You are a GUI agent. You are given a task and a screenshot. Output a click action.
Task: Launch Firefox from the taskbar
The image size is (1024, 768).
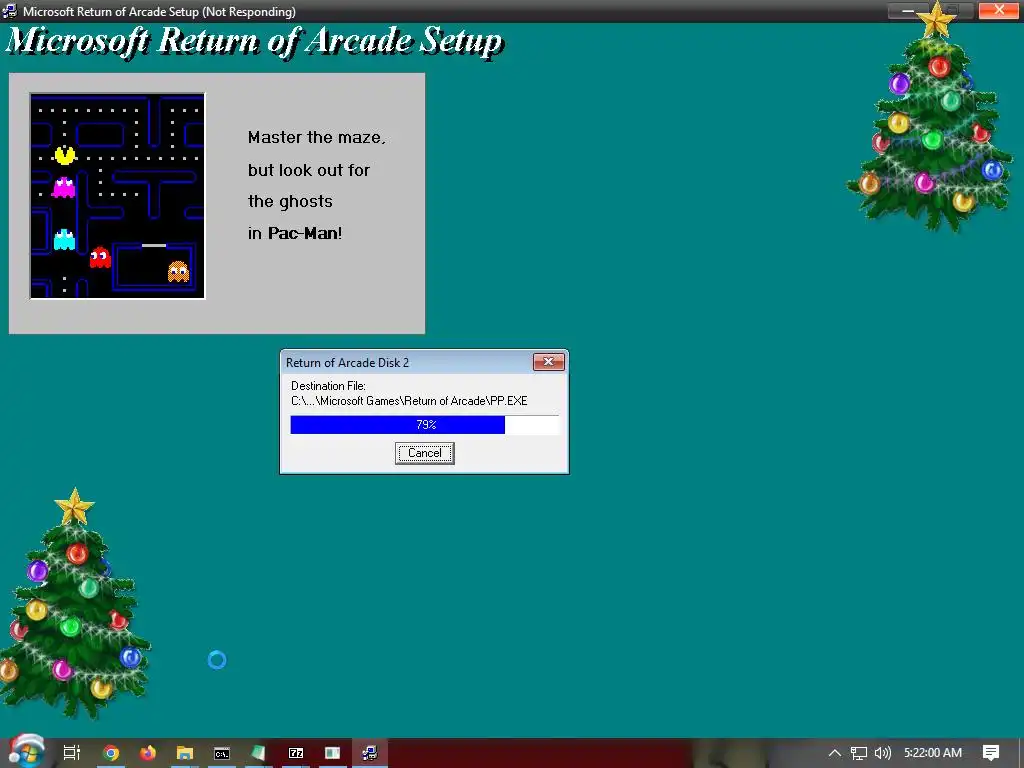coord(148,753)
